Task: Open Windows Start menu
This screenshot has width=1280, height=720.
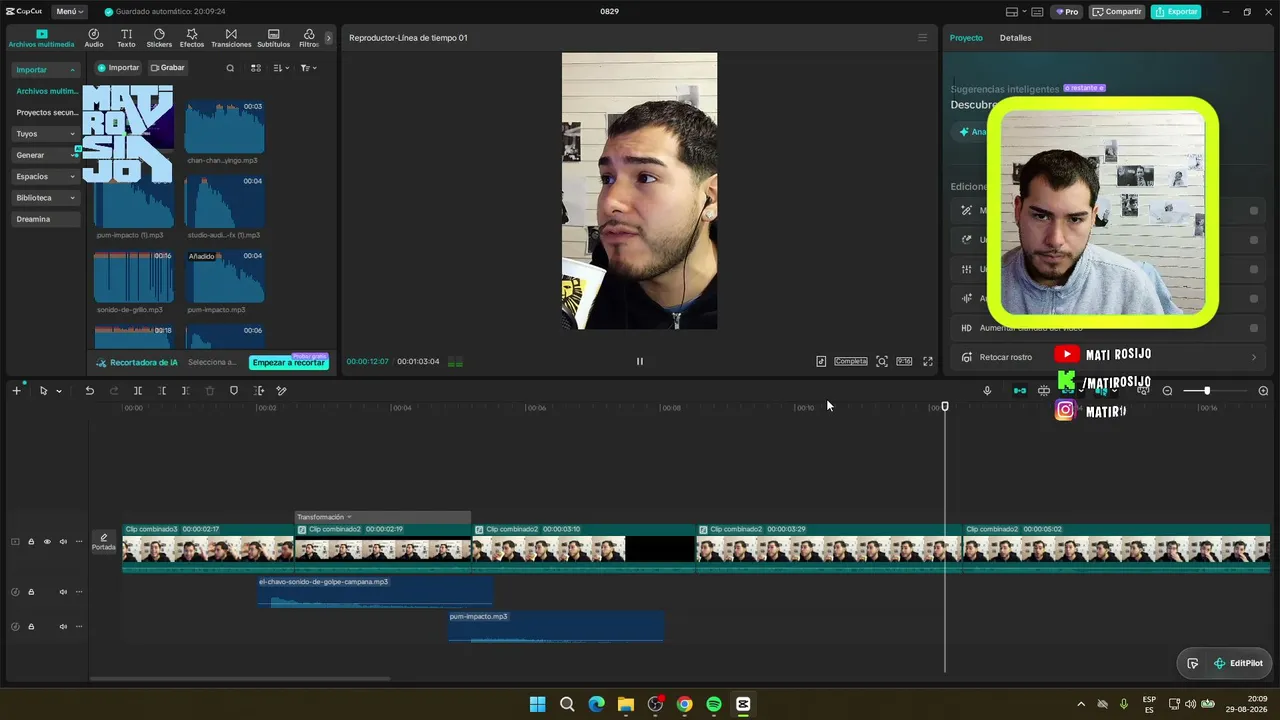Action: click(x=537, y=704)
